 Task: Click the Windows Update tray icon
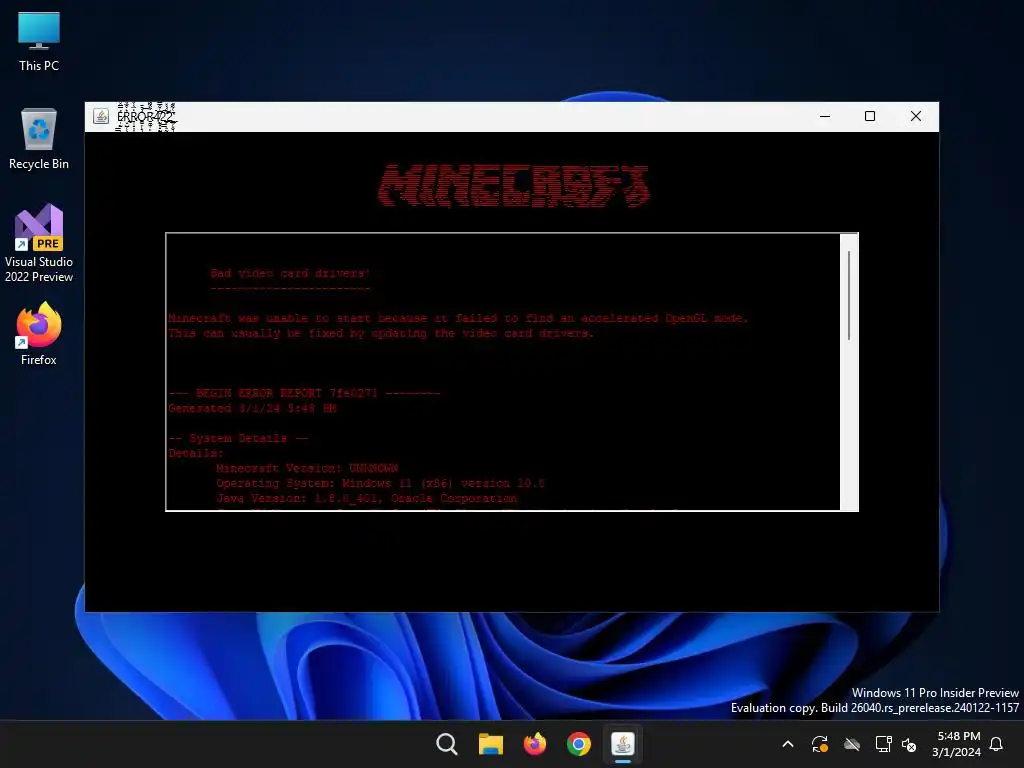(820, 744)
